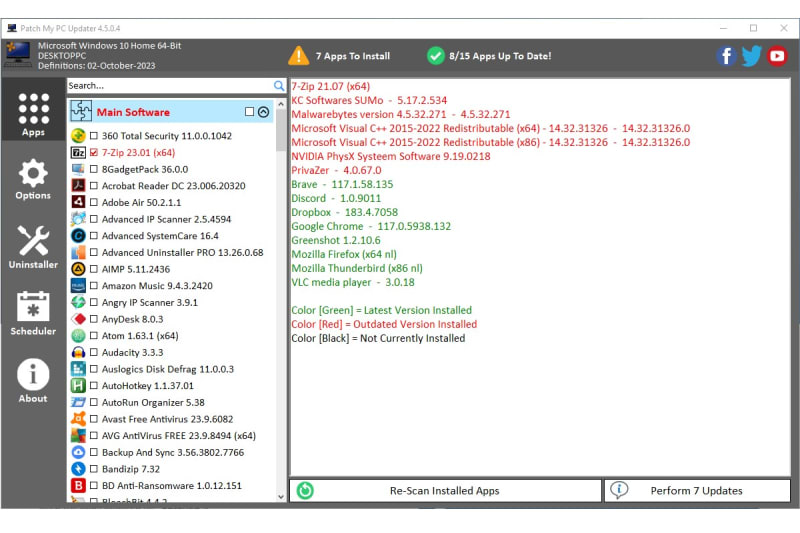Click the Audacity headphones icon

(78, 352)
